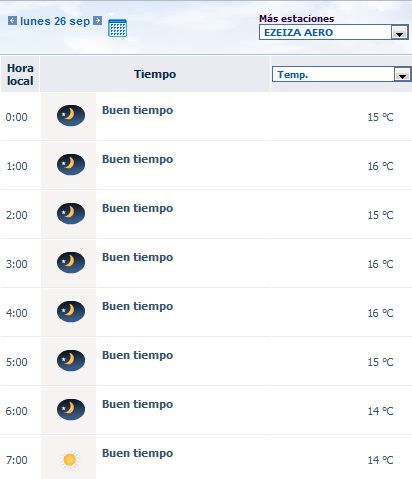Viewport: 412px width, 479px height.
Task: Click the 5:00 hour row label
Action: coord(16,362)
